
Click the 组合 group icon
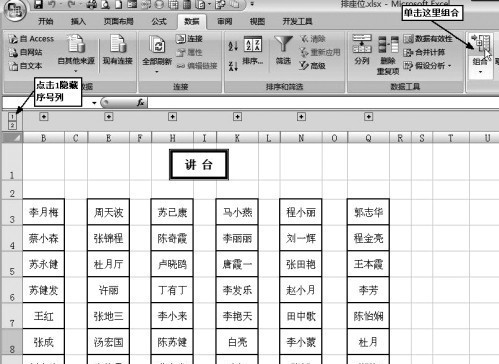click(480, 45)
